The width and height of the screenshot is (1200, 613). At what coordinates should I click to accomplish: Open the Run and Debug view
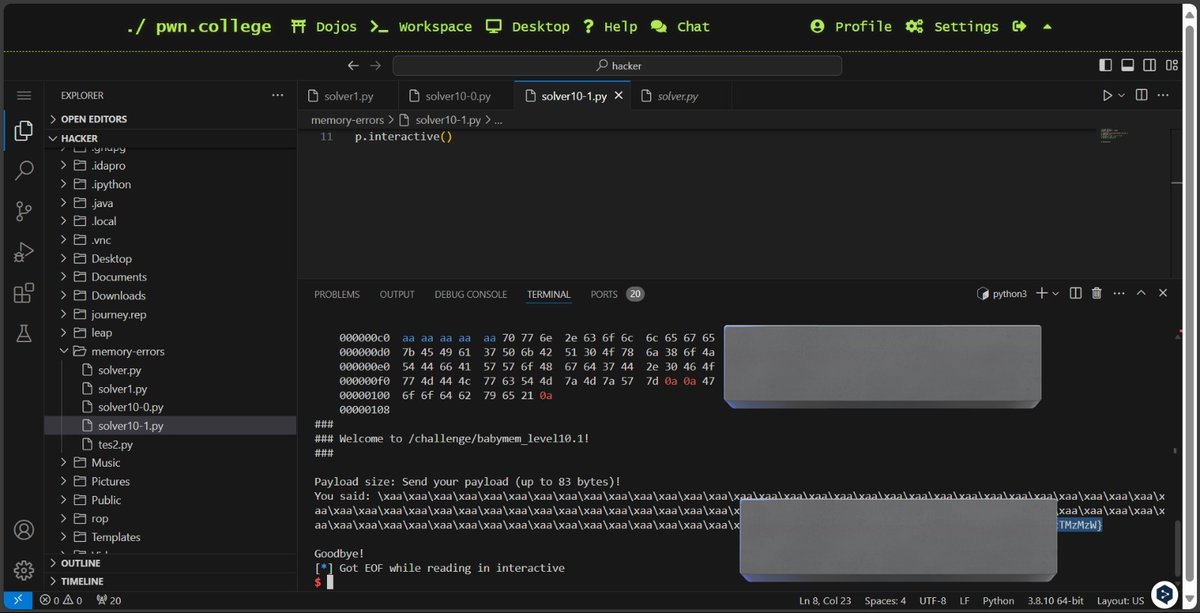point(24,252)
